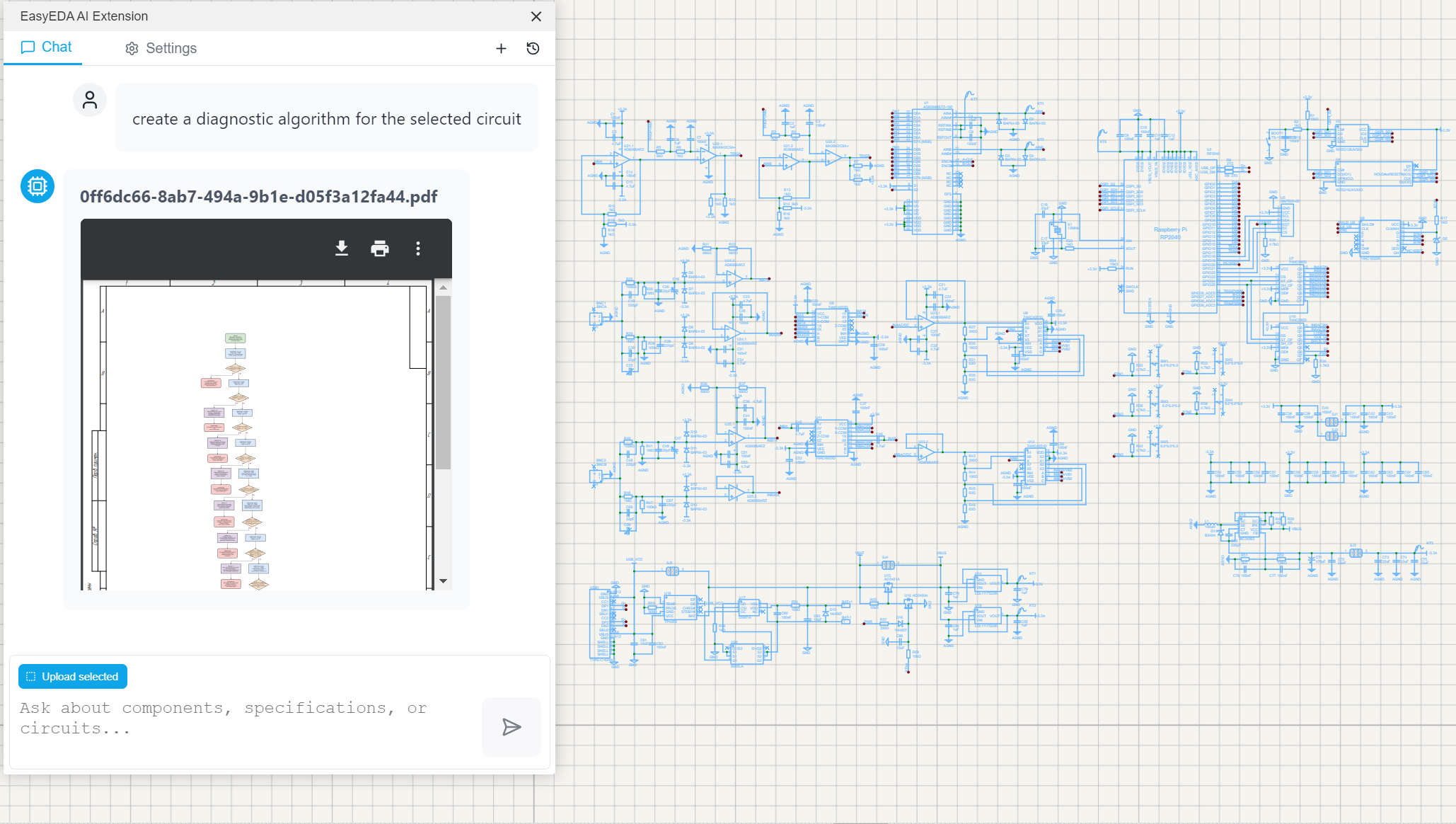Screen dimensions: 1456x824
Task: Focus the Ask about components input field
Action: 241,718
